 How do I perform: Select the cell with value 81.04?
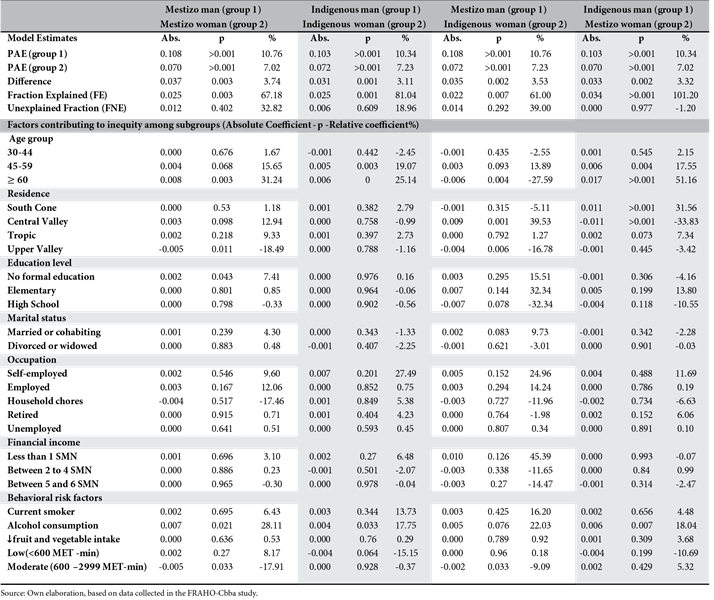click(406, 95)
